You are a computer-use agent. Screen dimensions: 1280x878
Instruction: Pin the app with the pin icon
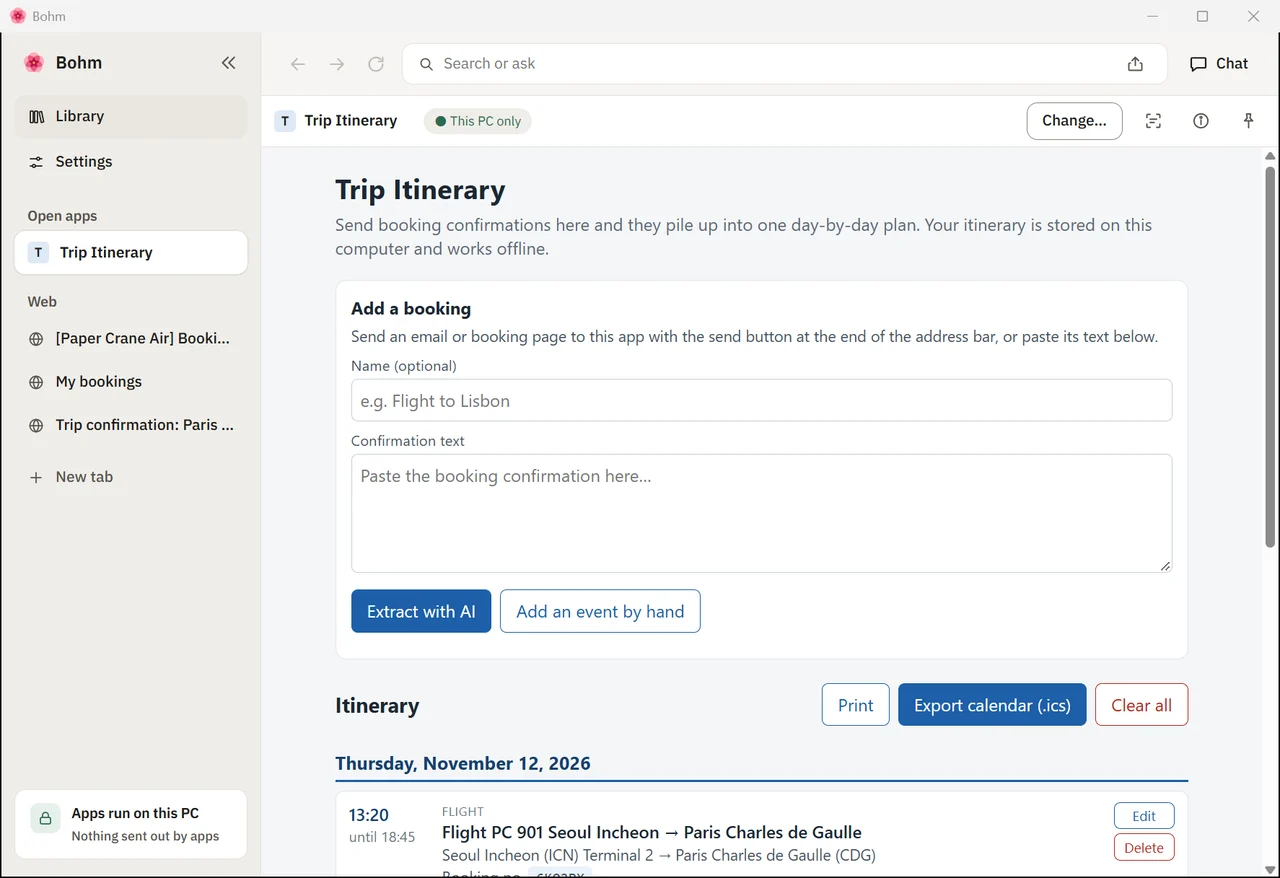pos(1248,121)
